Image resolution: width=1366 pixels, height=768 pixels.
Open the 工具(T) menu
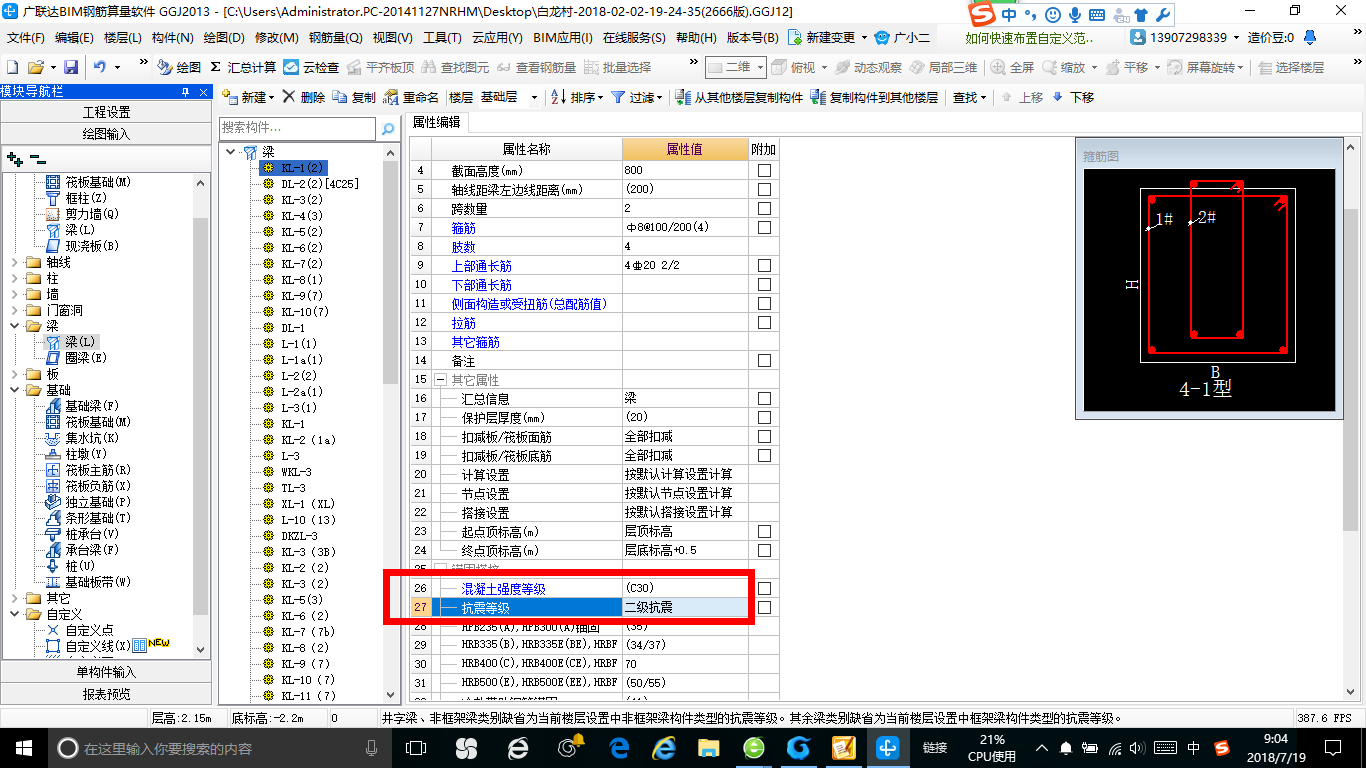(x=442, y=37)
